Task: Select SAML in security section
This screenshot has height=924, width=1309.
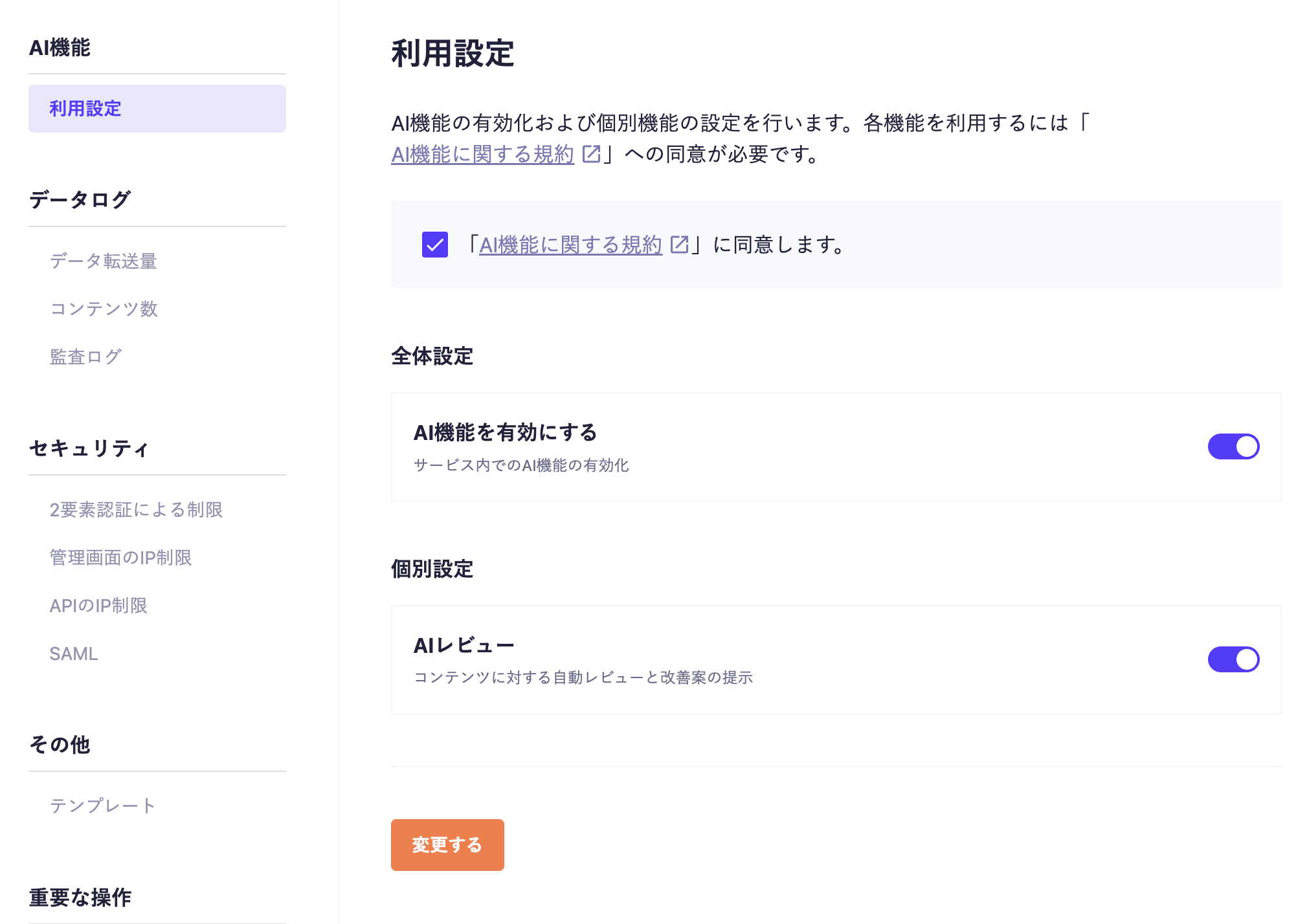Action: coord(74,654)
